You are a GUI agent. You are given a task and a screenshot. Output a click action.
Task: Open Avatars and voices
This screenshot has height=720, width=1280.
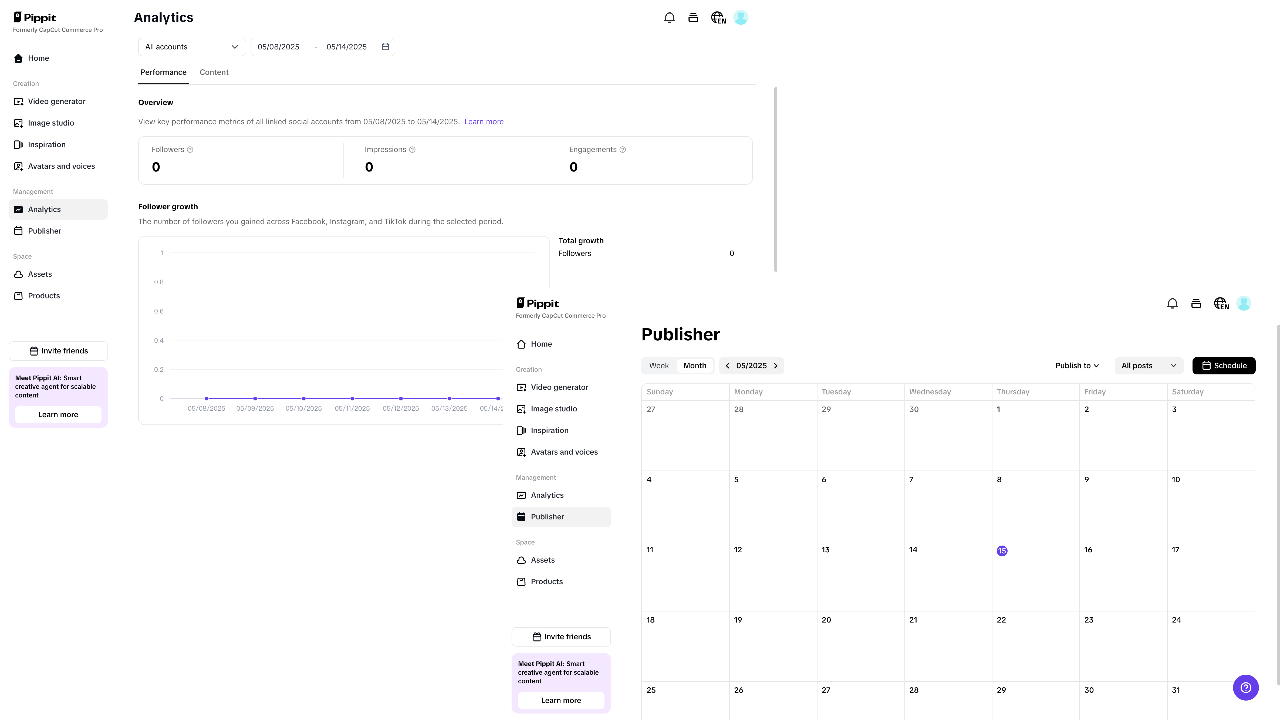(60, 166)
